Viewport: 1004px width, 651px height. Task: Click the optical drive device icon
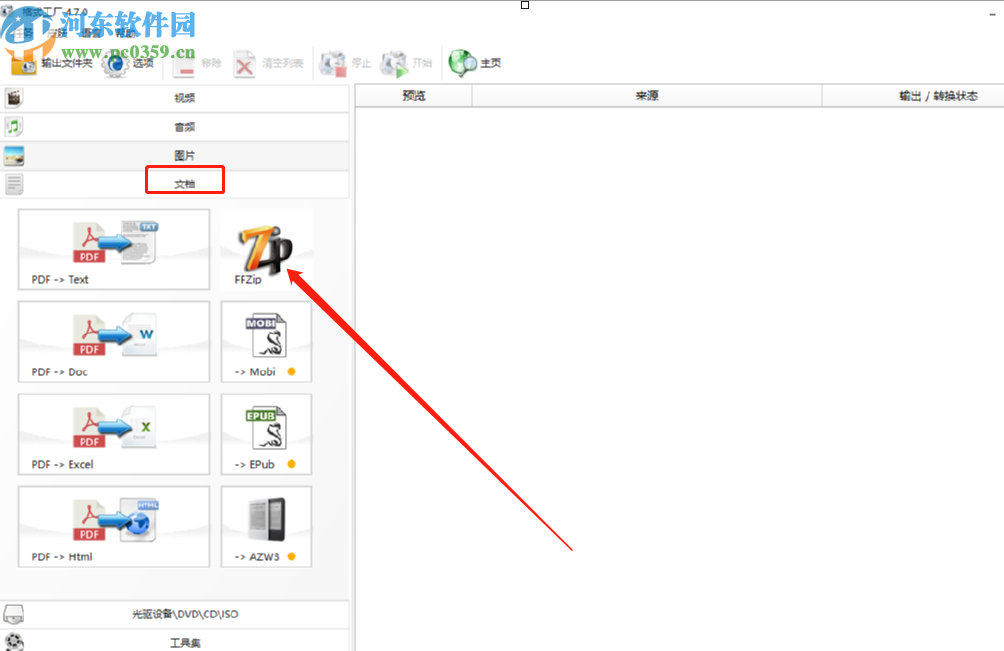tap(13, 615)
